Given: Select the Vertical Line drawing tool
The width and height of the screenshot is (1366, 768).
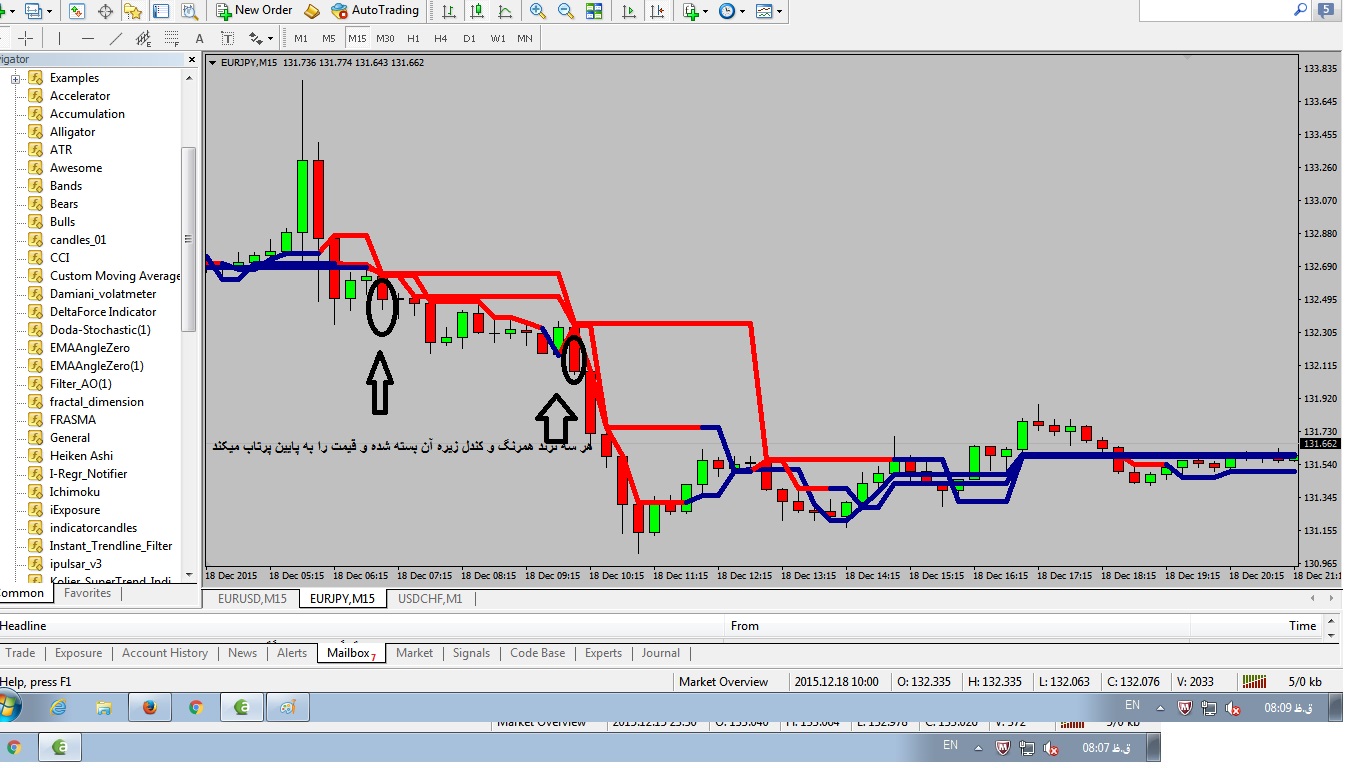Looking at the screenshot, I should click(x=59, y=38).
